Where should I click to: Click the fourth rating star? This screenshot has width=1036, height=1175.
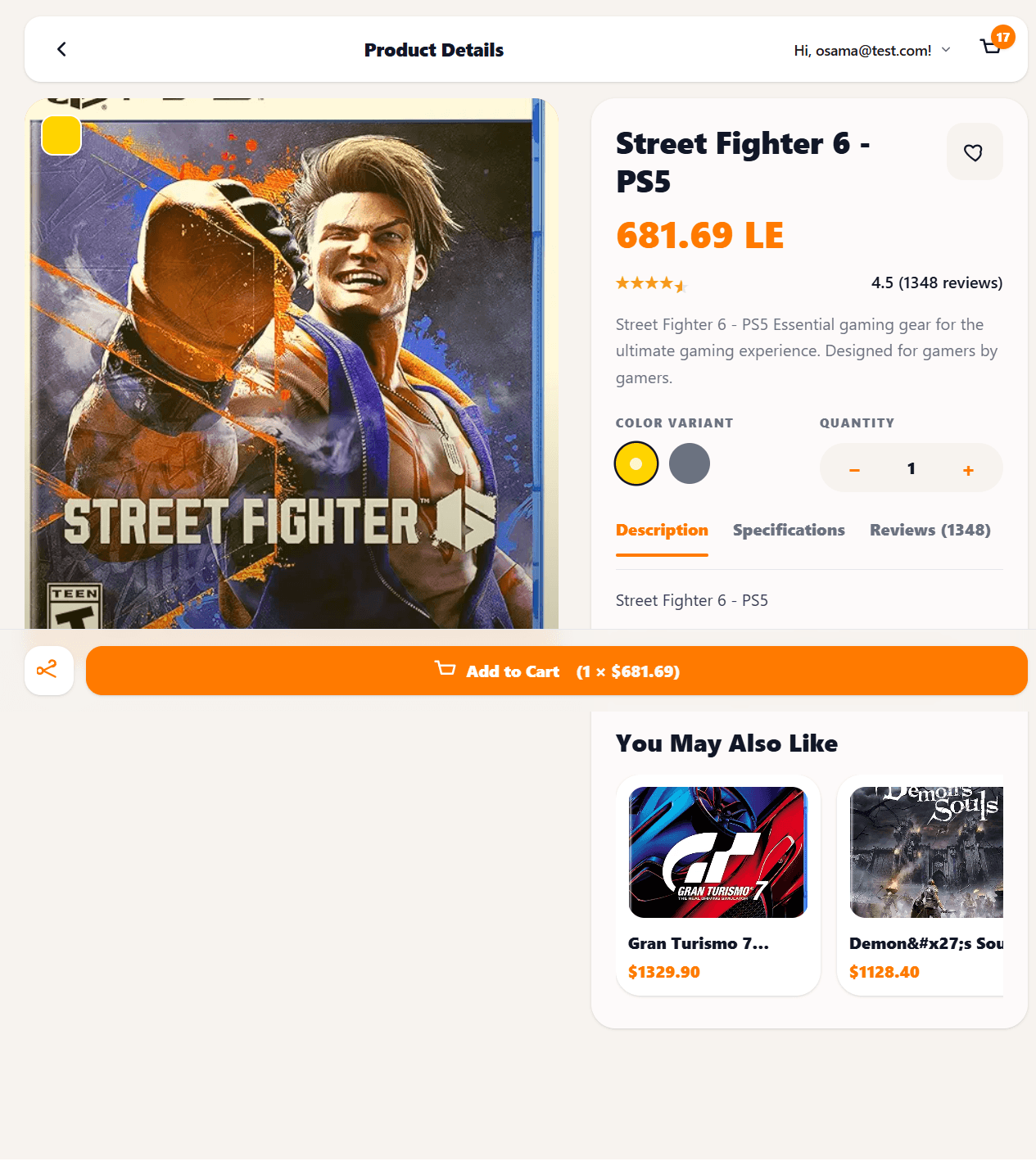[666, 282]
